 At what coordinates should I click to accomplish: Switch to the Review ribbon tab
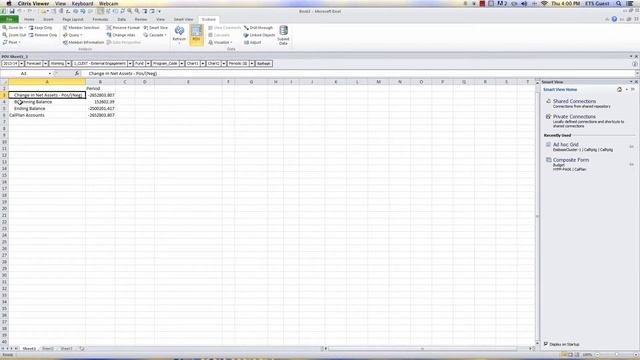click(141, 19)
